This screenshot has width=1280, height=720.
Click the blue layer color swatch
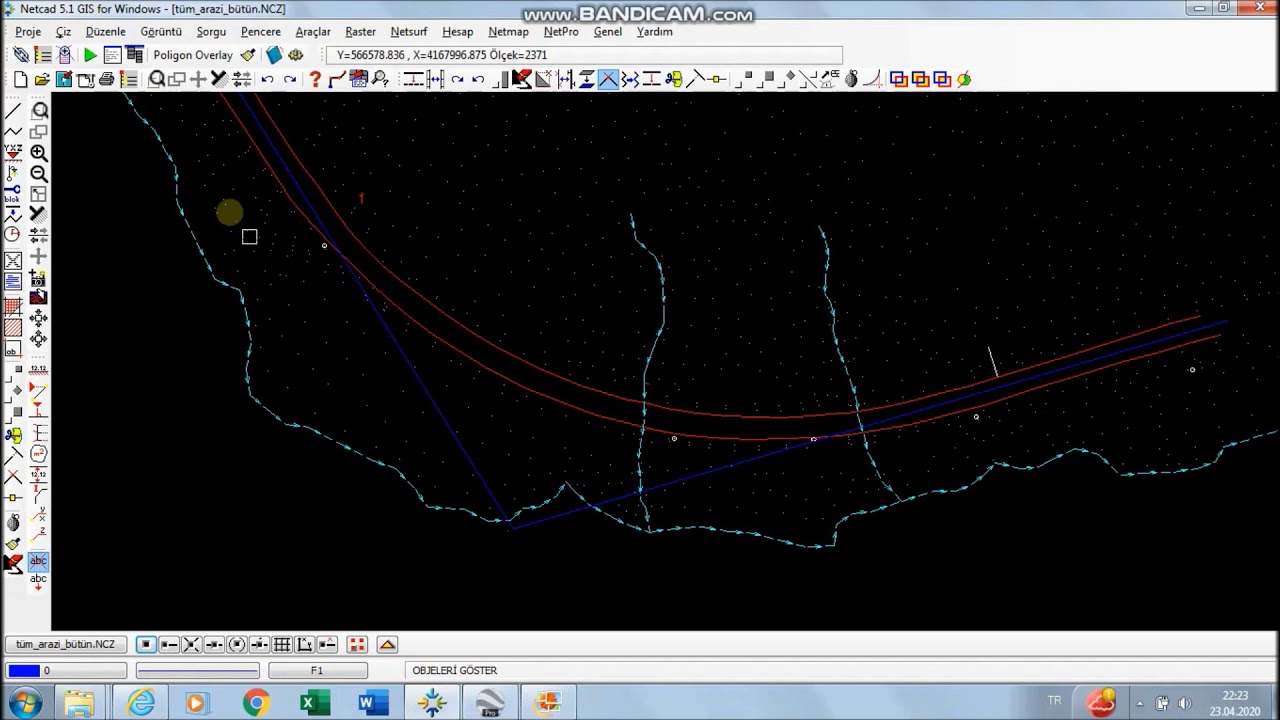click(23, 671)
